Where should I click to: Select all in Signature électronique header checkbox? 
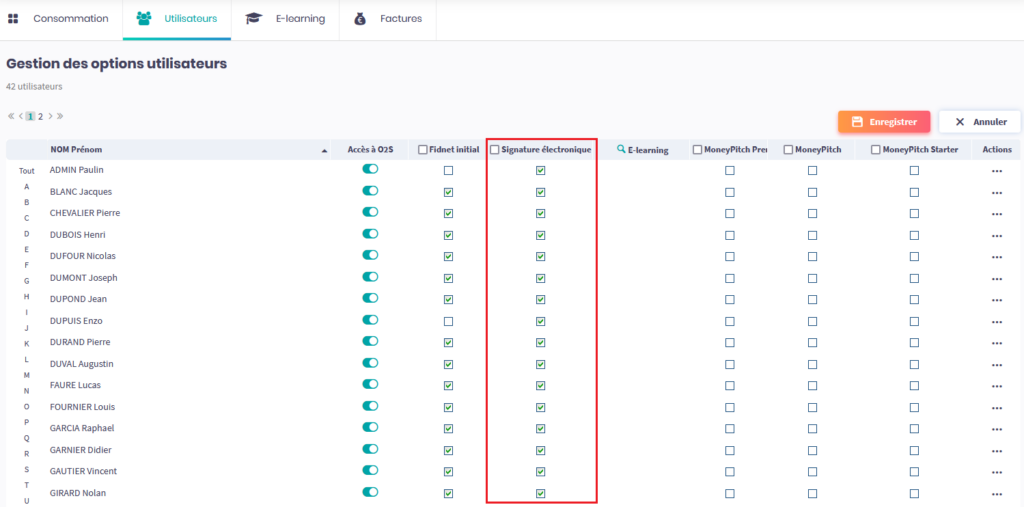[495, 150]
